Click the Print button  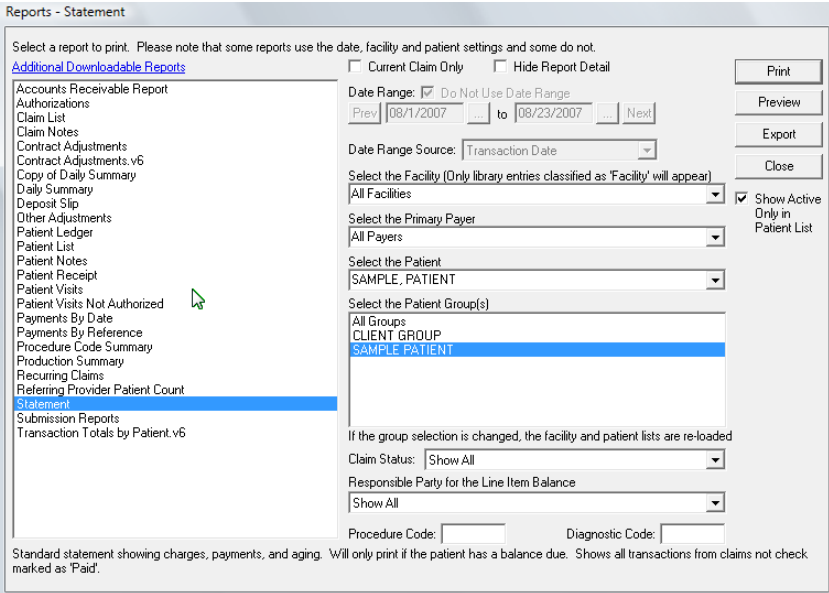pyautogui.click(x=777, y=72)
